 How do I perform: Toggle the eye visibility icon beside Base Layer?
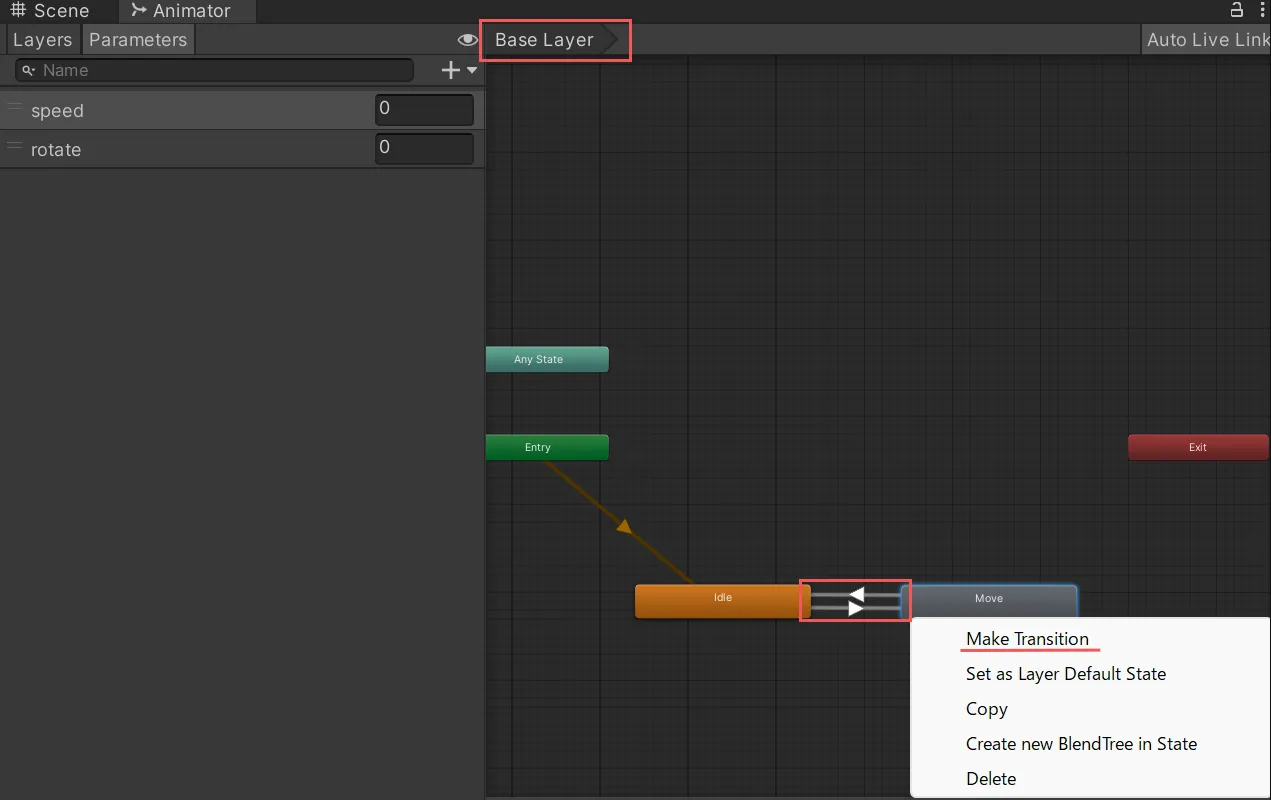(x=467, y=40)
